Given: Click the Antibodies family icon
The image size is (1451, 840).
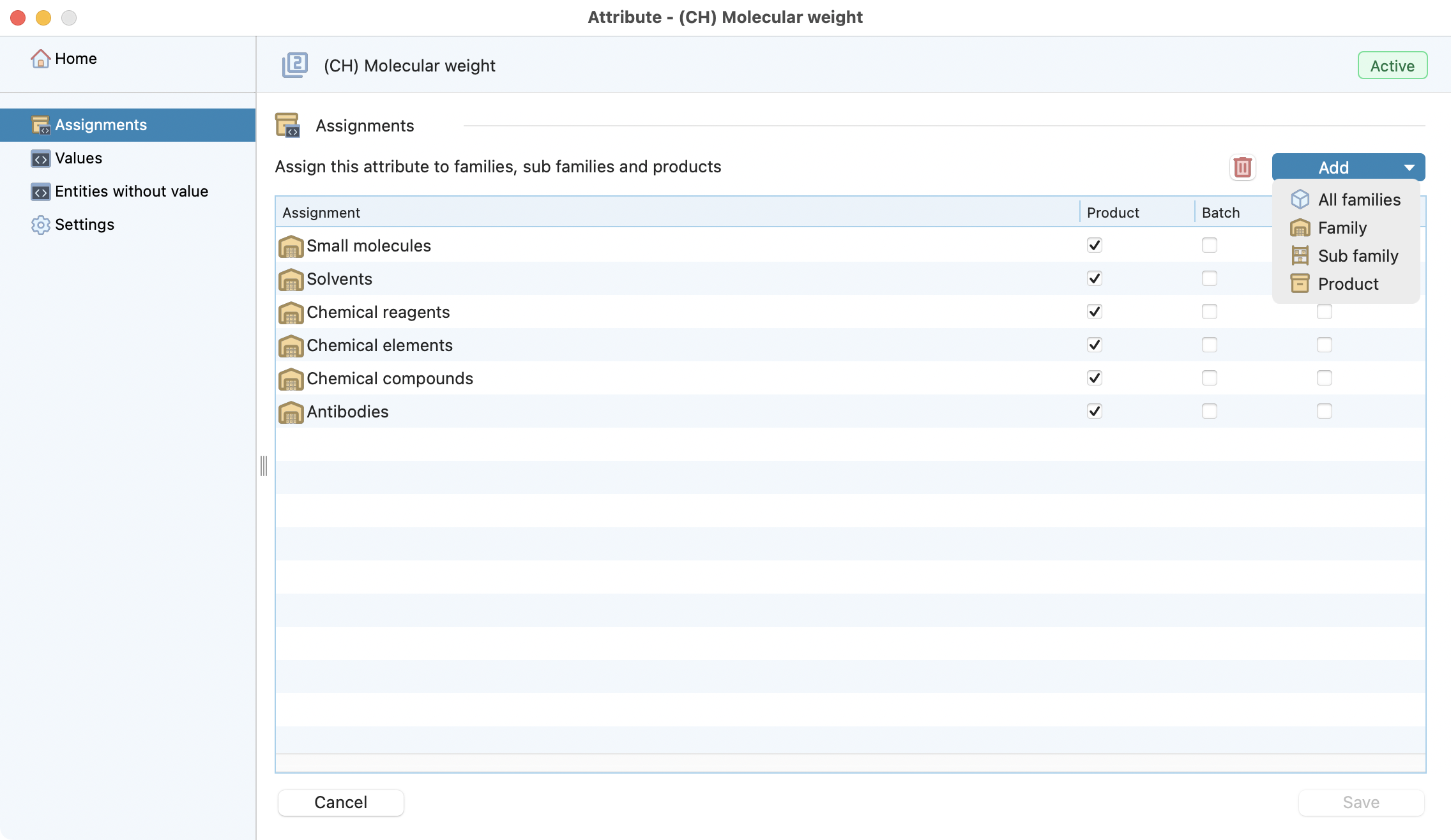Looking at the screenshot, I should point(291,412).
